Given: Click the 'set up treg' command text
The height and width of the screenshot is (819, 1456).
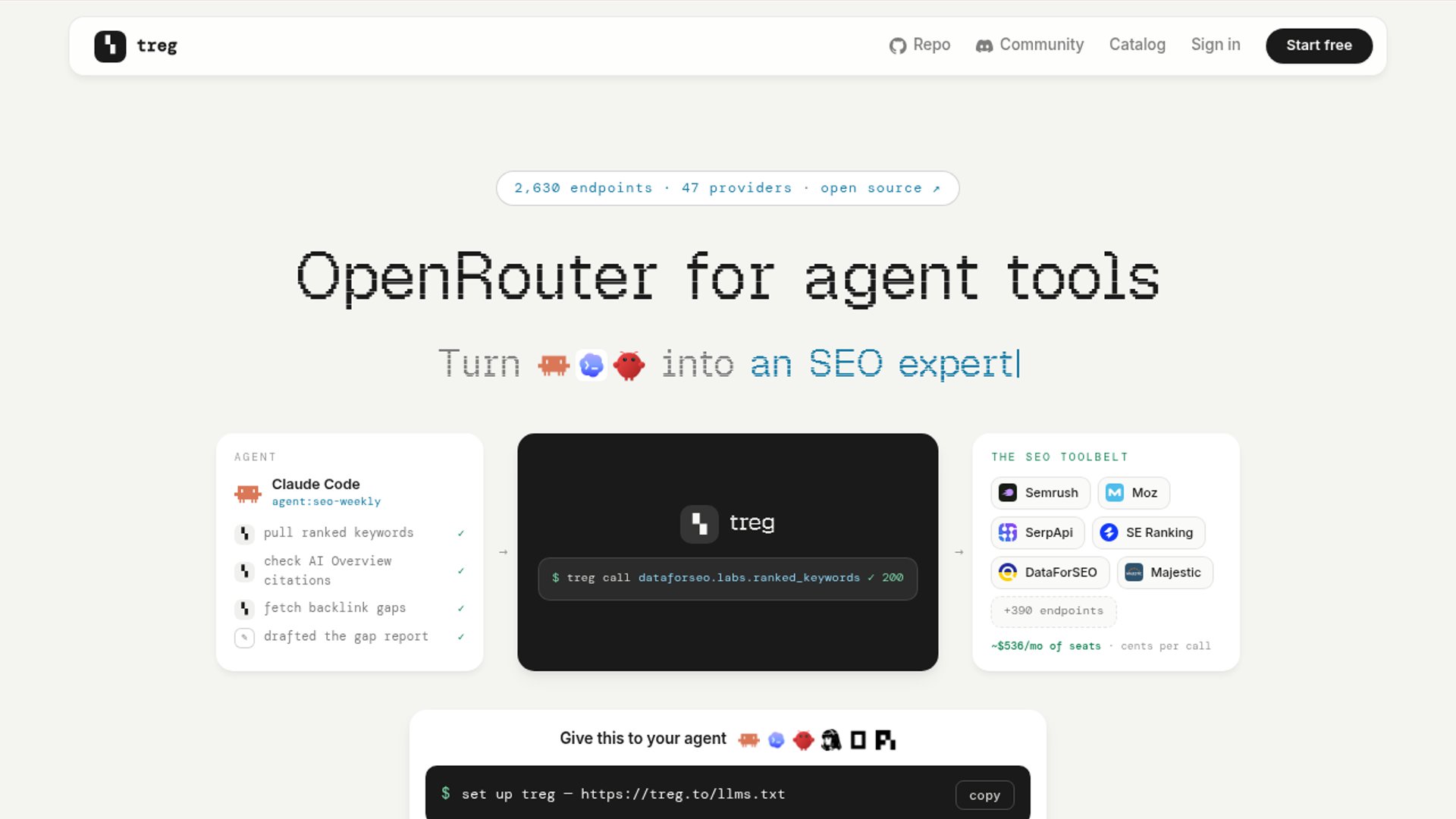Looking at the screenshot, I should click(x=623, y=794).
